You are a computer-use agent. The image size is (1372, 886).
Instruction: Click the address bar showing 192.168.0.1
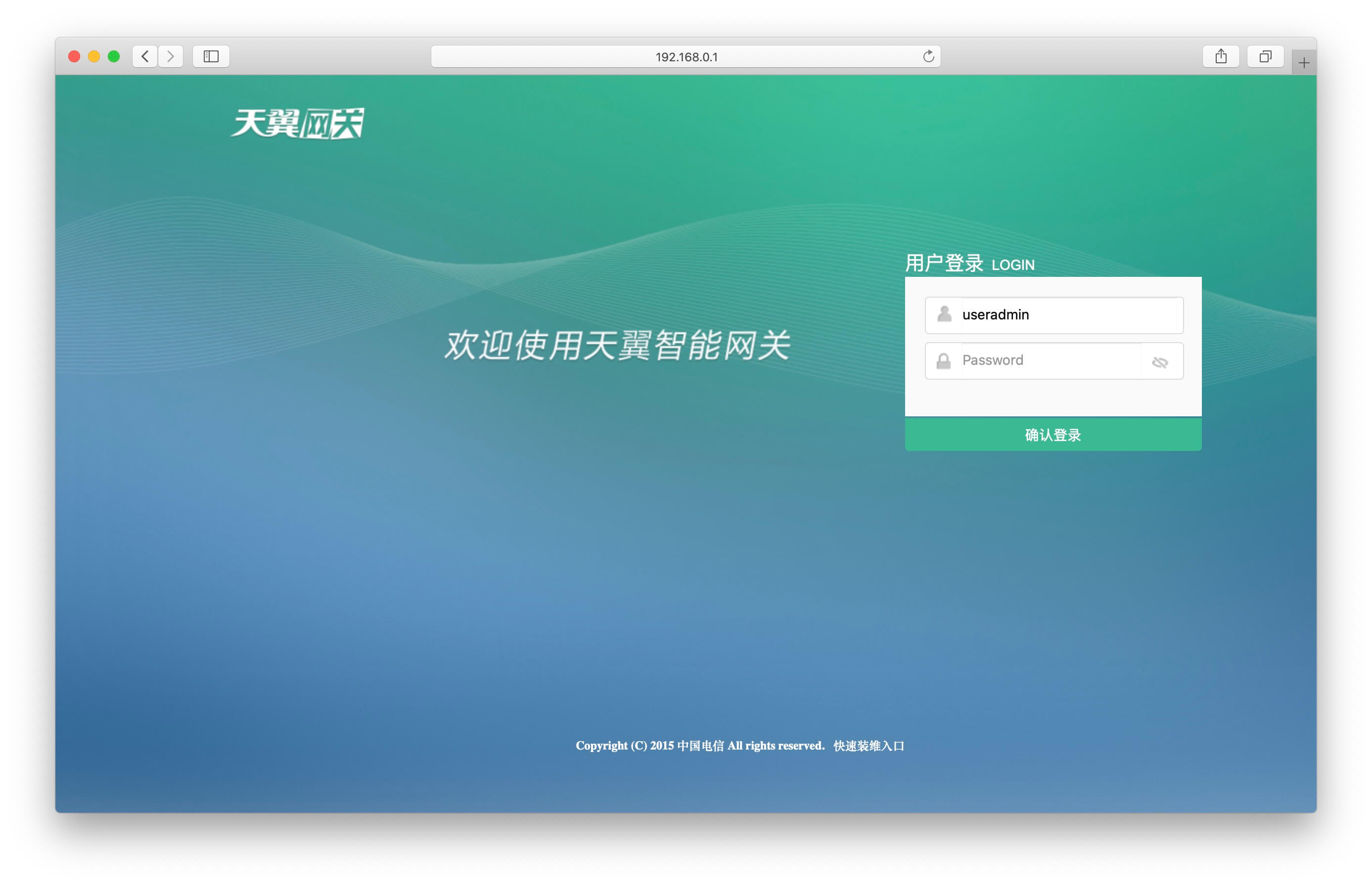(686, 56)
